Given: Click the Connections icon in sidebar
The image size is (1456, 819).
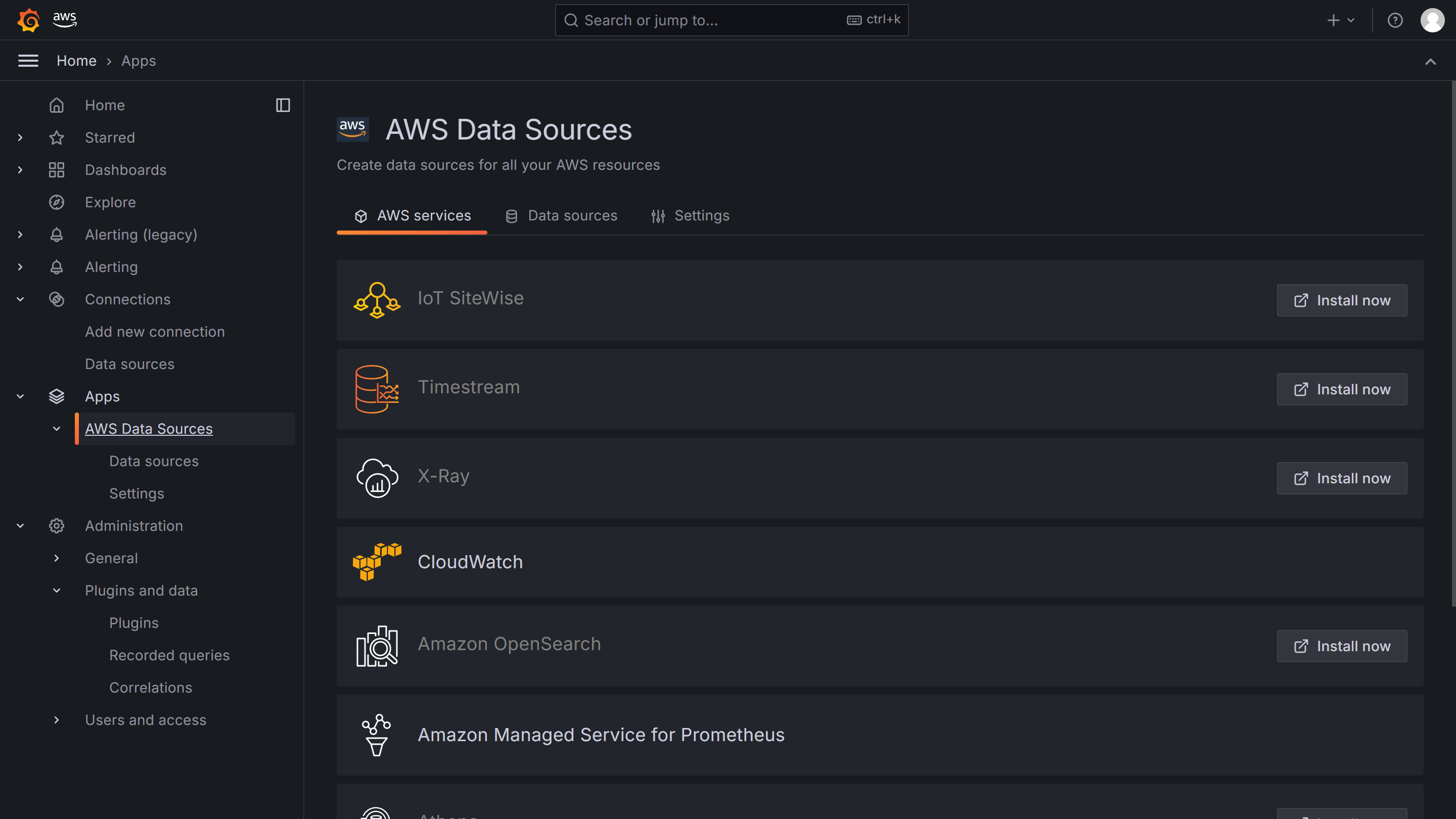Looking at the screenshot, I should (x=57, y=299).
